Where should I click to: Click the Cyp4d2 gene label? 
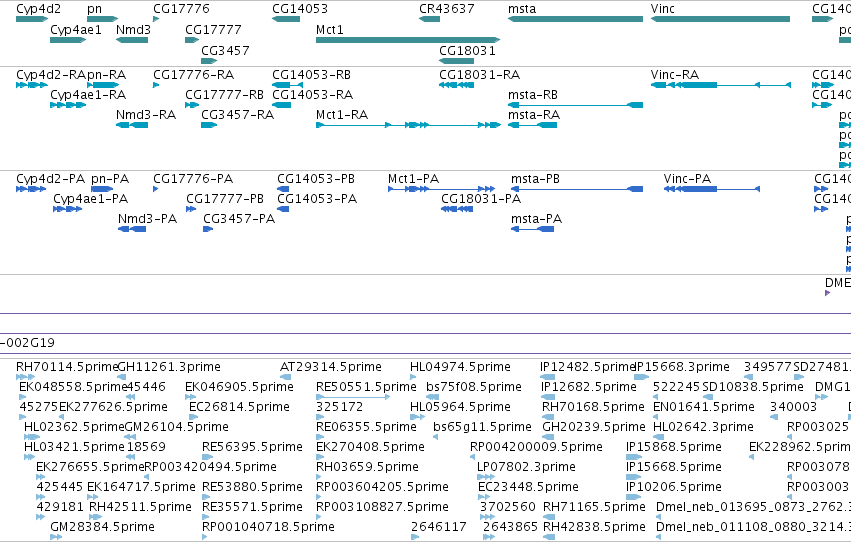(x=39, y=9)
